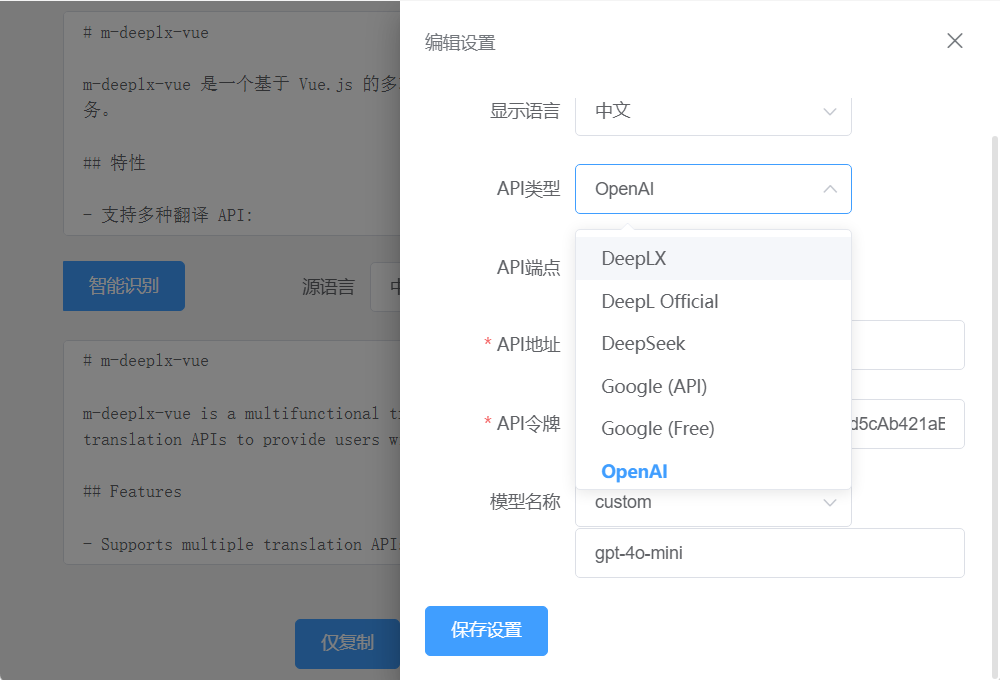Click the up arrow in API类型 select
1000x680 pixels.
point(829,189)
